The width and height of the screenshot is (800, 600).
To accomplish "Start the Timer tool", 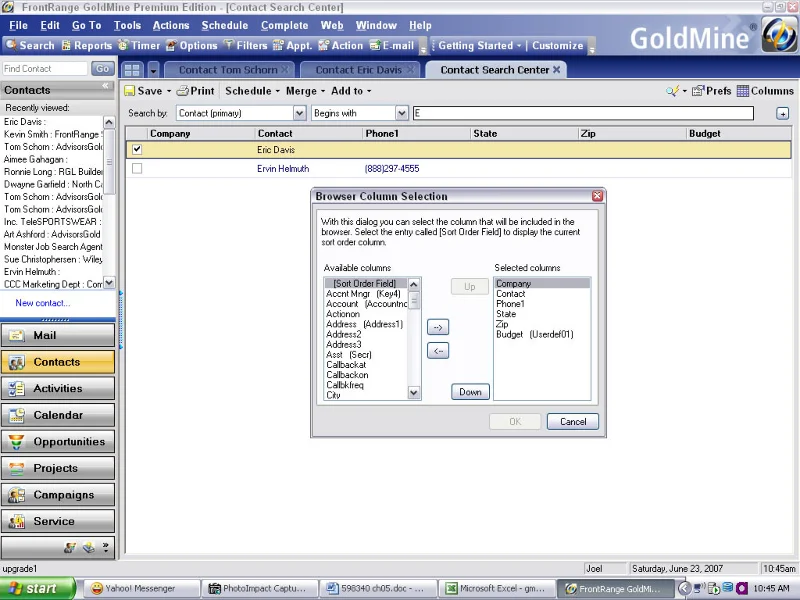I will point(139,45).
